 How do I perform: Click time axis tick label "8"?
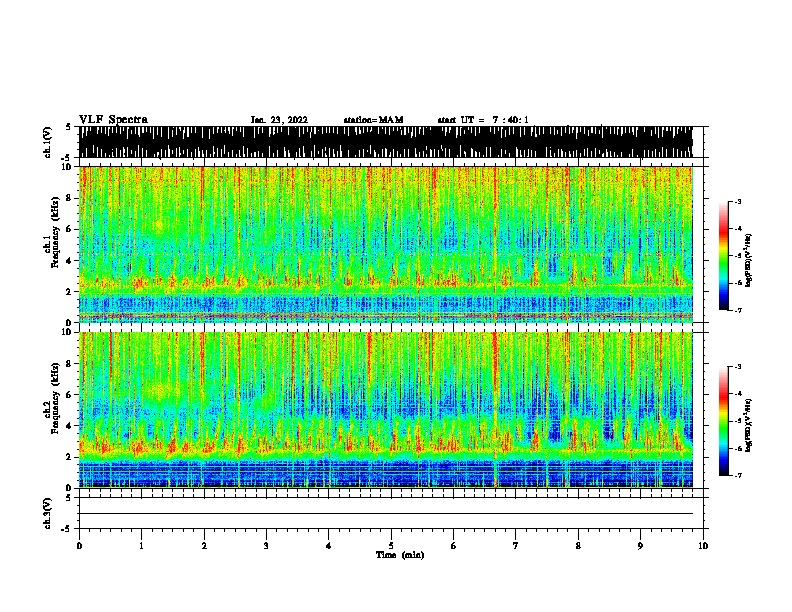[578, 545]
